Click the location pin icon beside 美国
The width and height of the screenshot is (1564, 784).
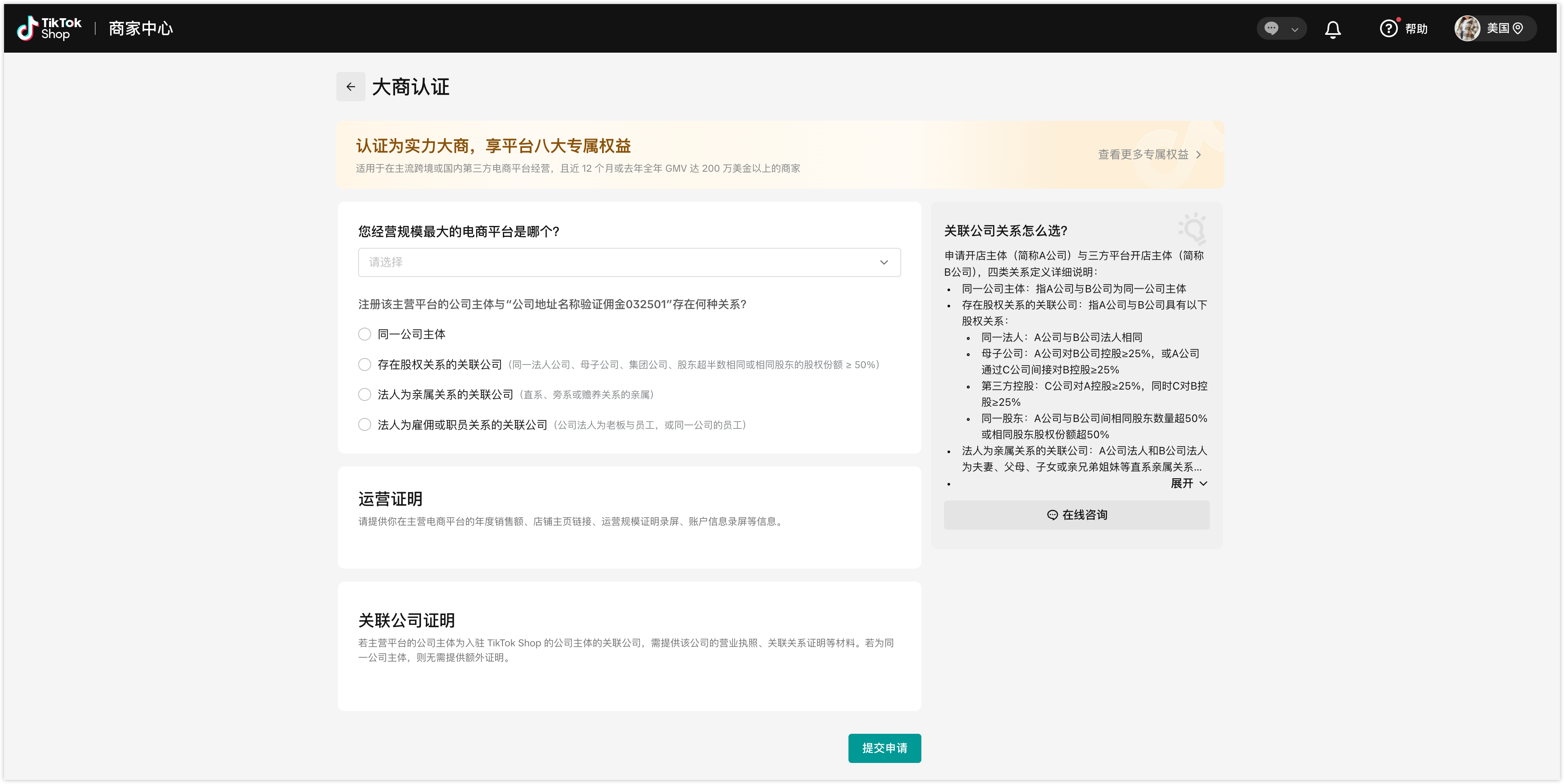1518,28
